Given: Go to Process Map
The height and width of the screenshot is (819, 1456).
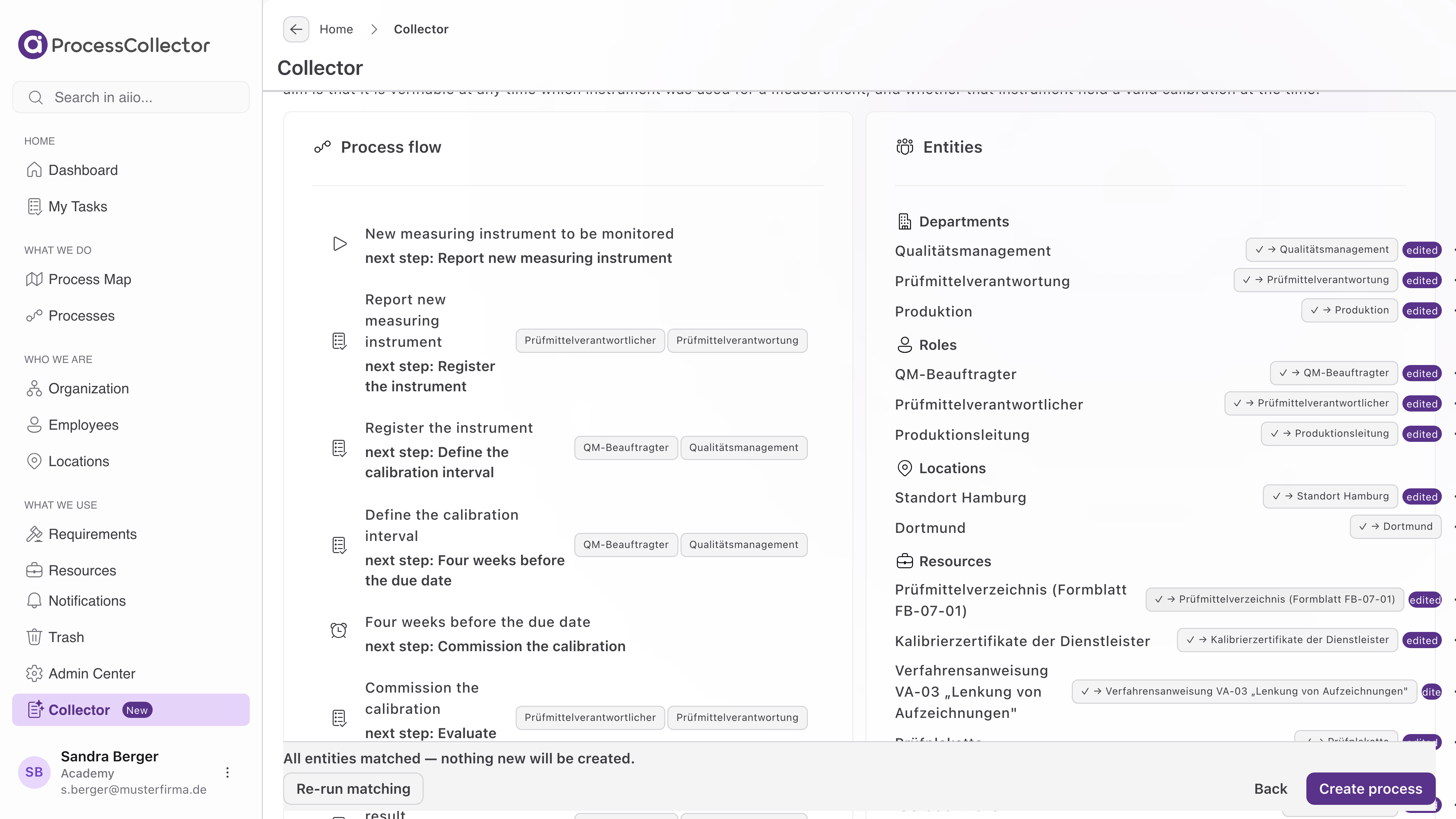Looking at the screenshot, I should tap(130, 279).
